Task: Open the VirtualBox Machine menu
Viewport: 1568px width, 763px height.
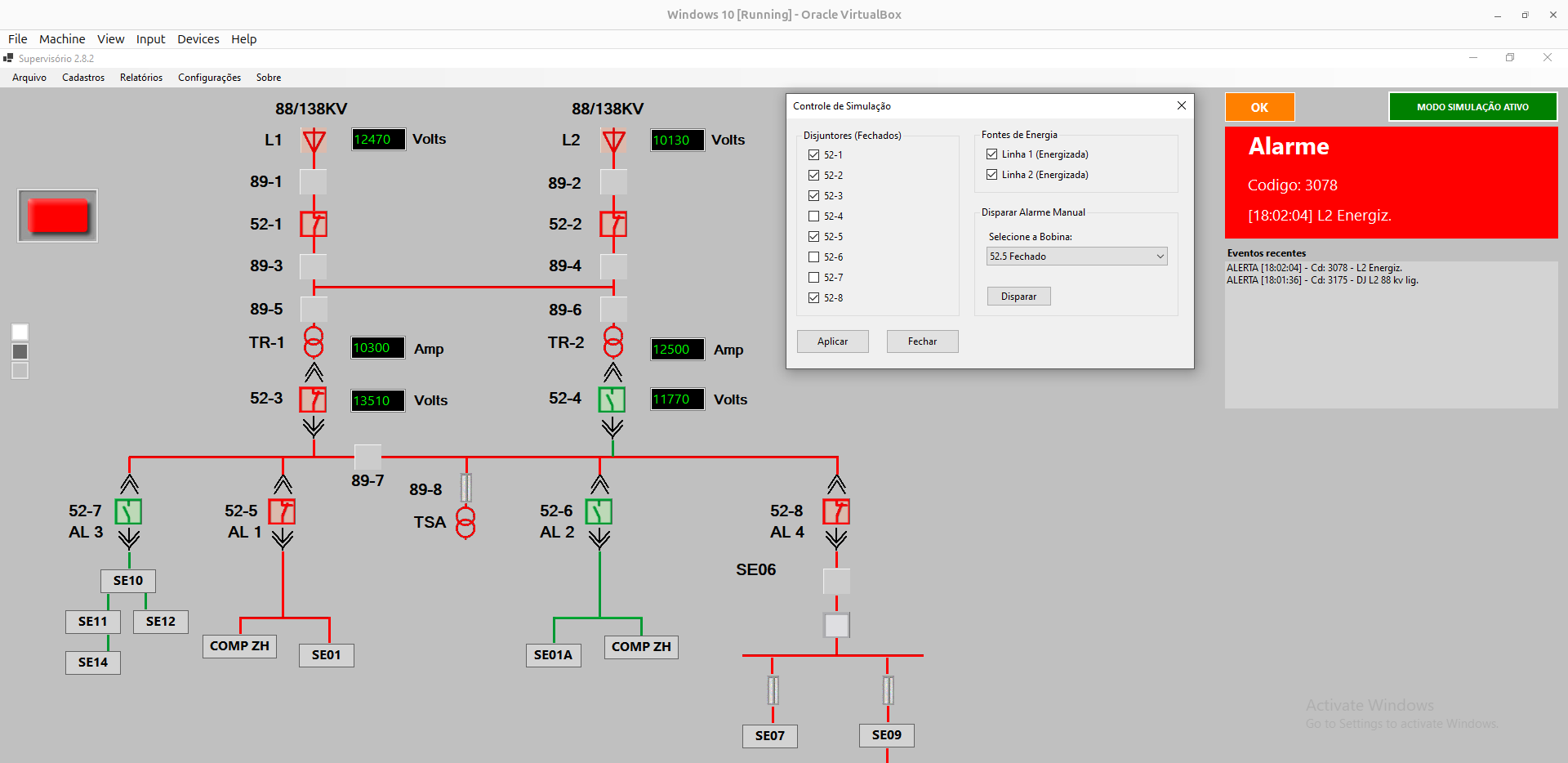Action: click(62, 39)
